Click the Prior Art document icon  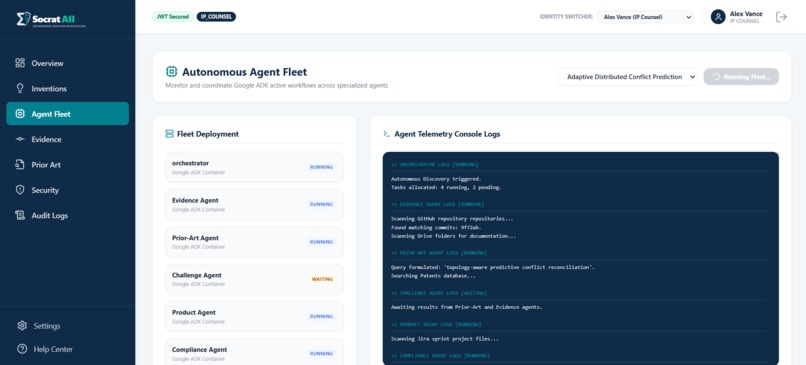pos(20,165)
